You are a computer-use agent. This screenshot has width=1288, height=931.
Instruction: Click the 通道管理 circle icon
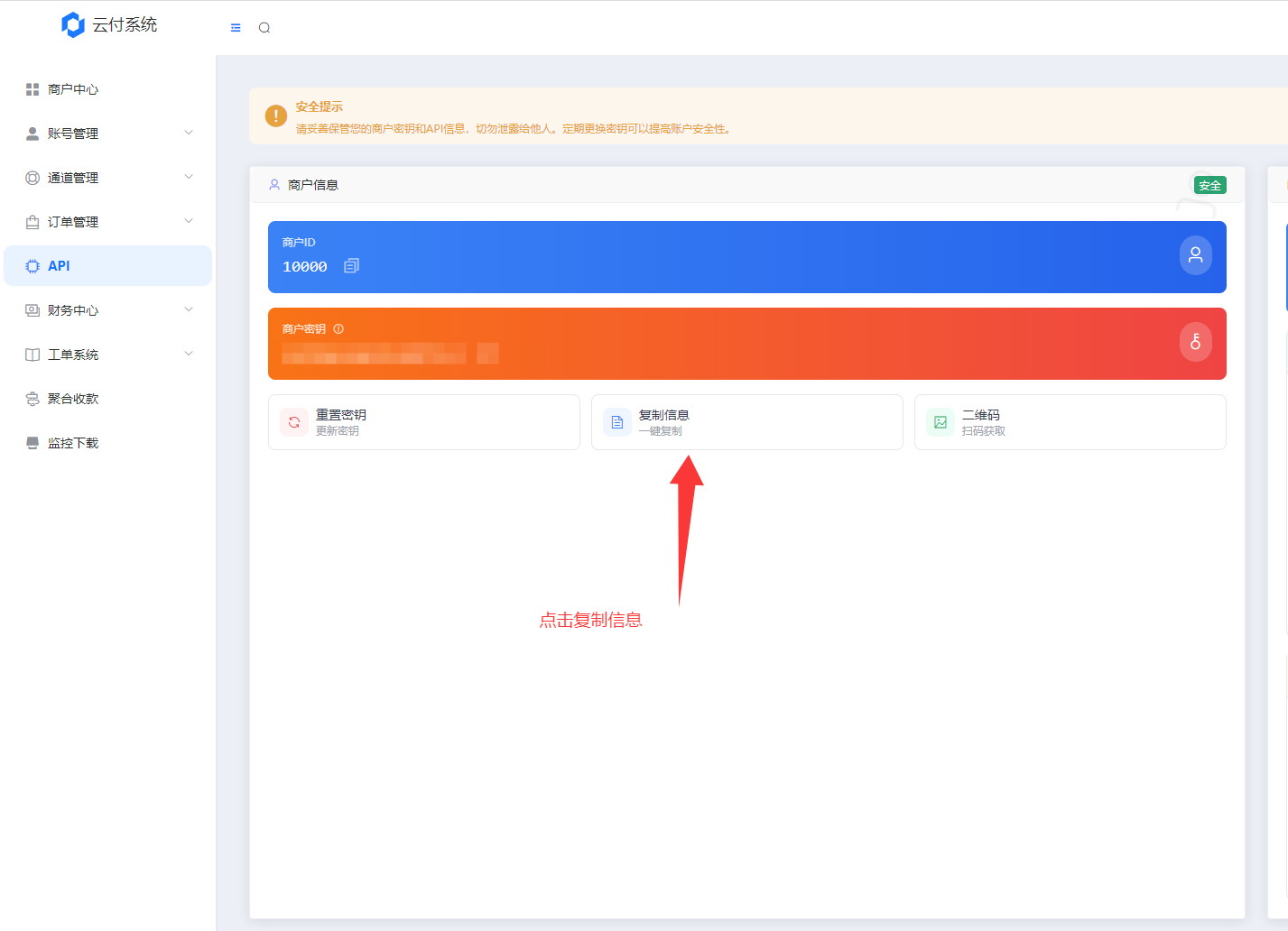click(x=32, y=178)
